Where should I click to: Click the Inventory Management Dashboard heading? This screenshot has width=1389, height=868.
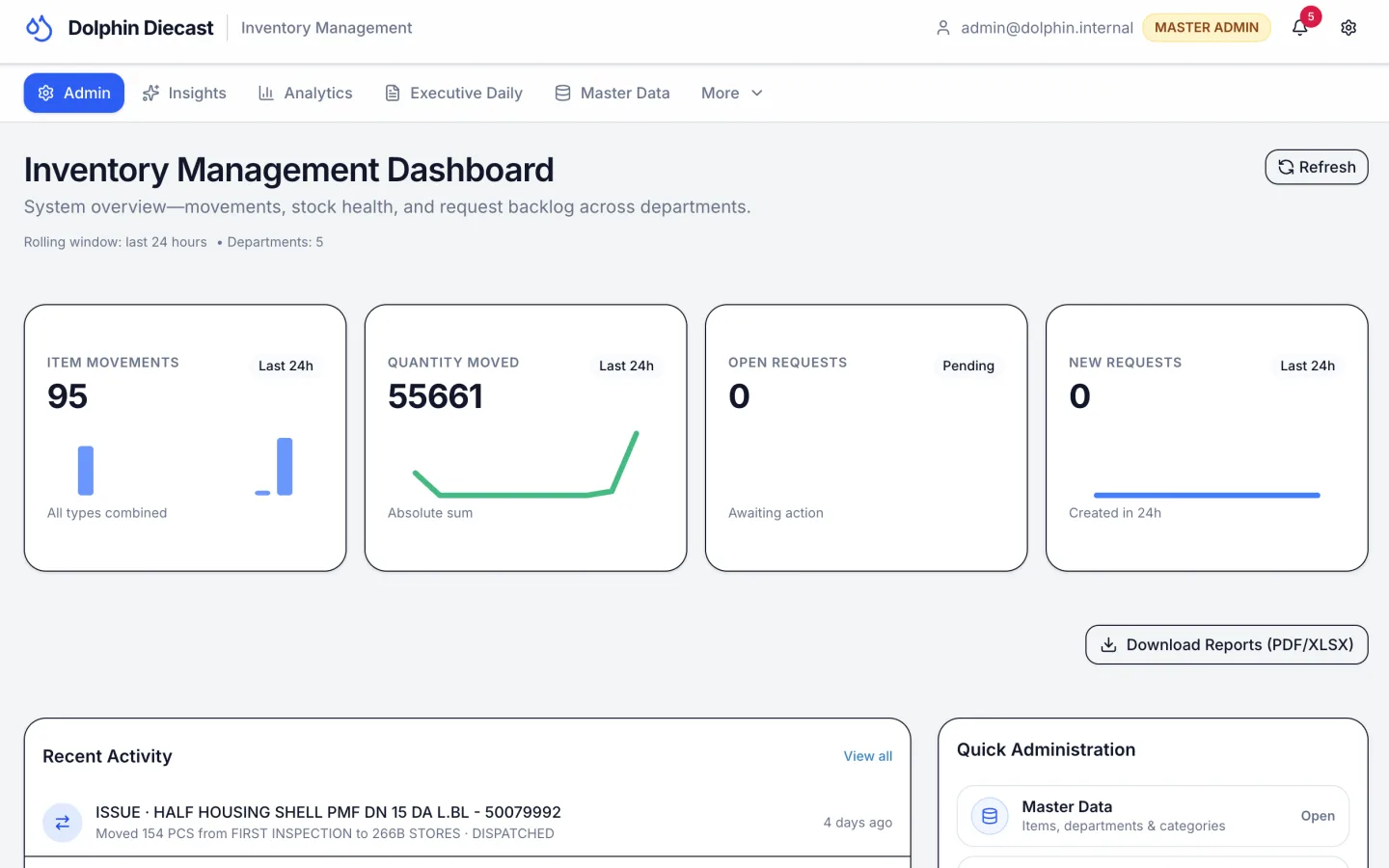[x=289, y=170]
